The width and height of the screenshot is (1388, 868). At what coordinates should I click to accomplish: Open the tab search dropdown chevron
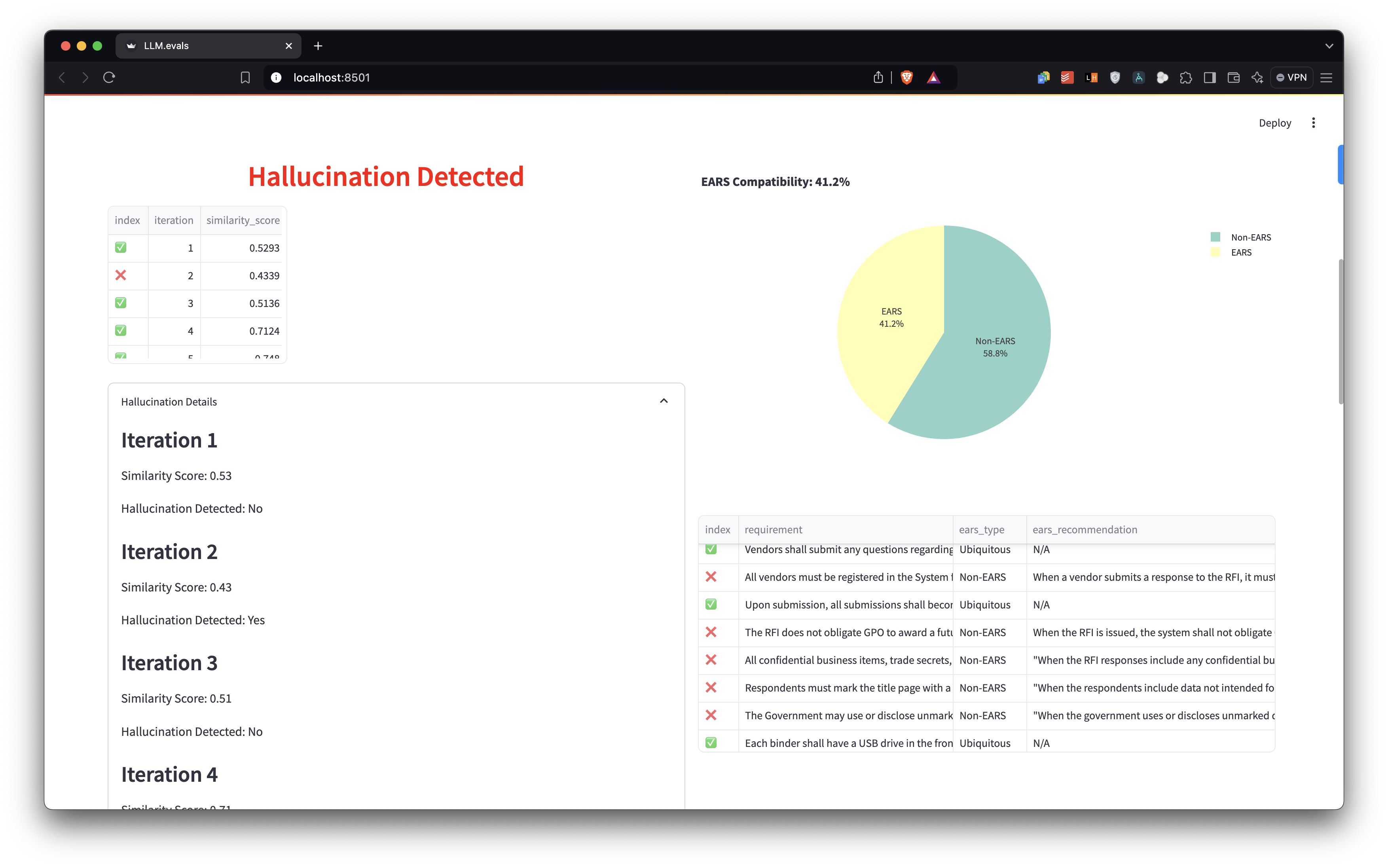click(x=1329, y=46)
